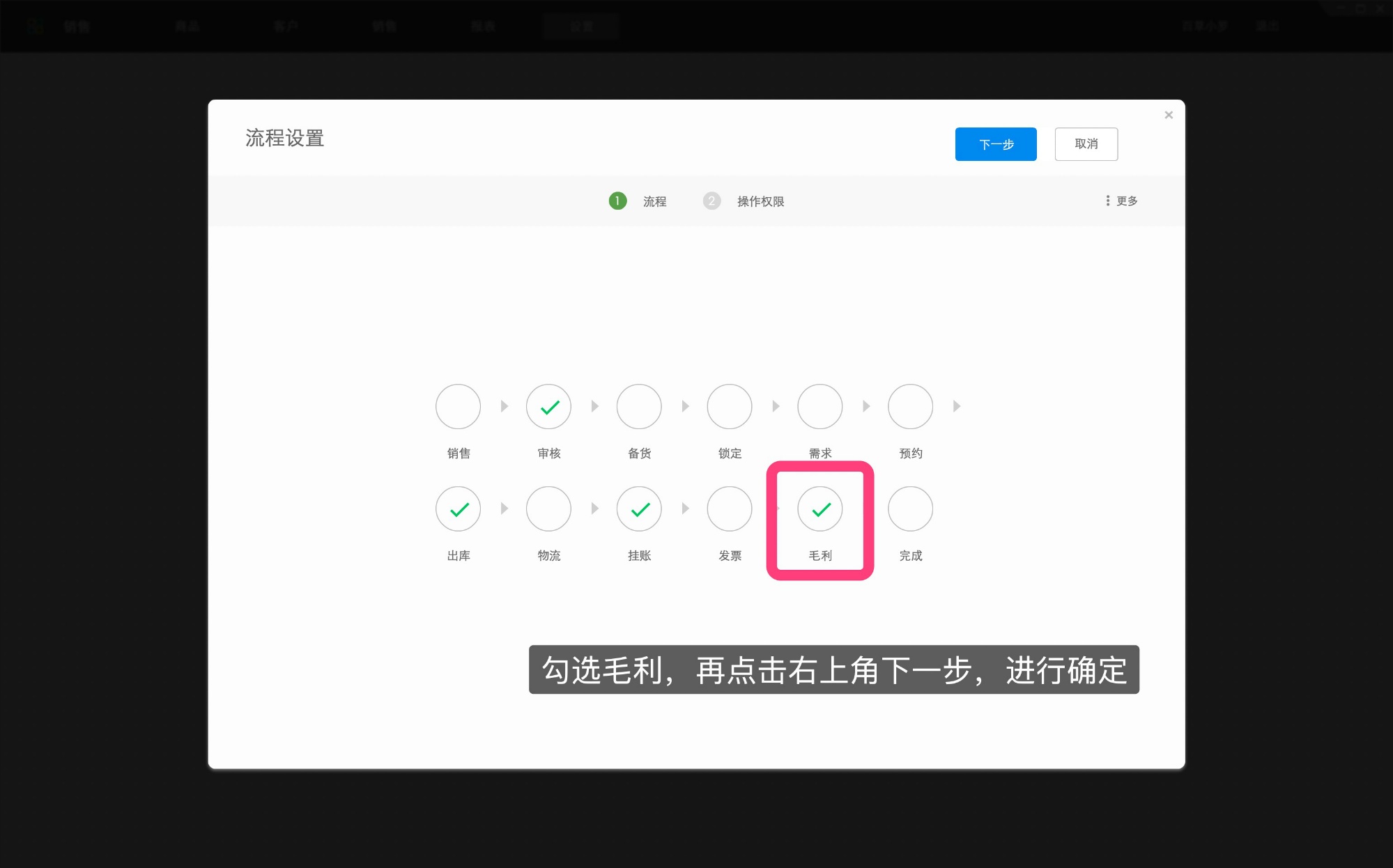
Task: Click the 取消 button
Action: click(1086, 144)
